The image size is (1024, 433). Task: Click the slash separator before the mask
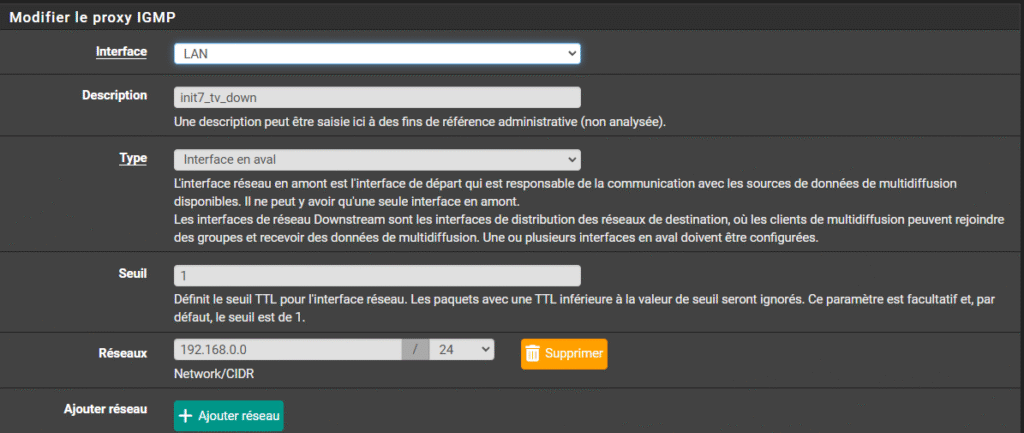tap(415, 350)
